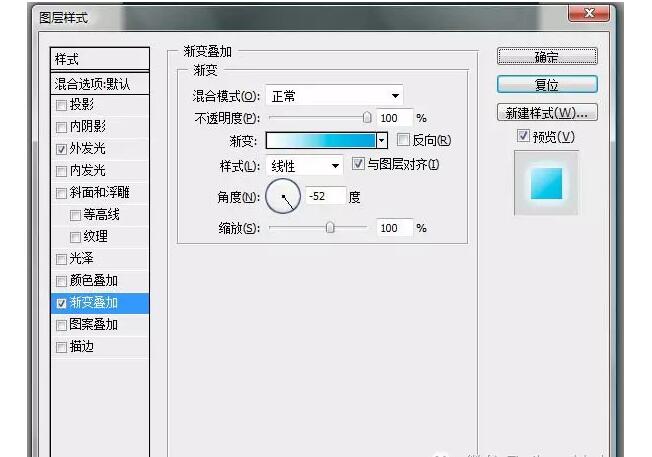Screen dimensions: 652x457
Task: Close the 图层样式 dialog
Action: [589, 13]
